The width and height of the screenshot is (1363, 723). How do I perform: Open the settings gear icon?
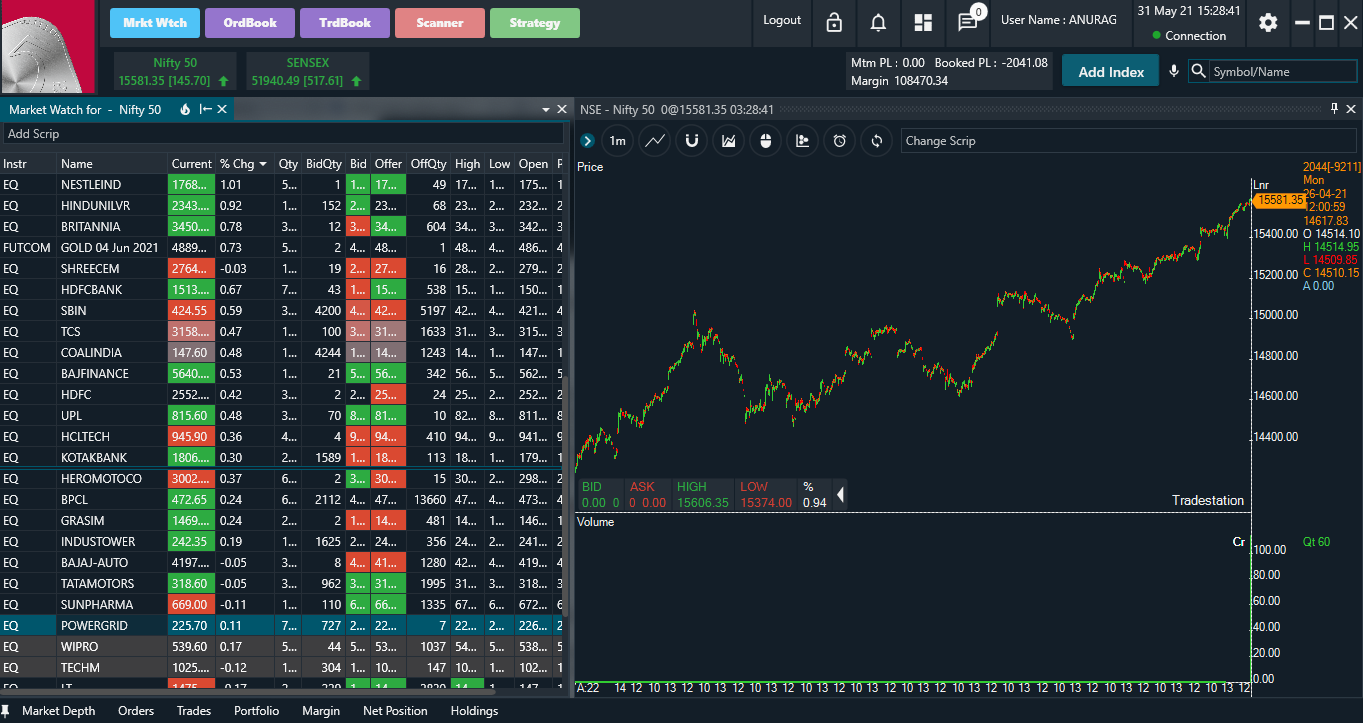[1268, 22]
